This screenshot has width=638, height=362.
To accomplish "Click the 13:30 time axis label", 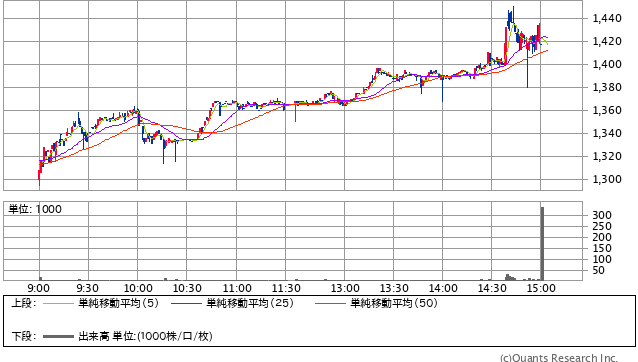I will click(x=394, y=288).
